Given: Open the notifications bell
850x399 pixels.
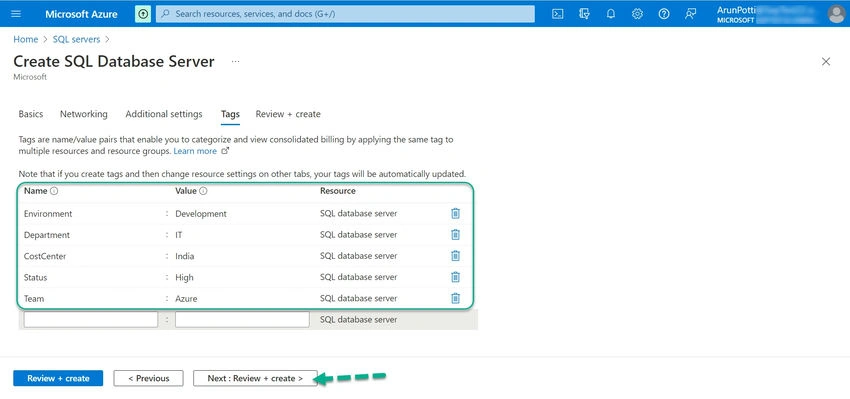Looking at the screenshot, I should [610, 14].
